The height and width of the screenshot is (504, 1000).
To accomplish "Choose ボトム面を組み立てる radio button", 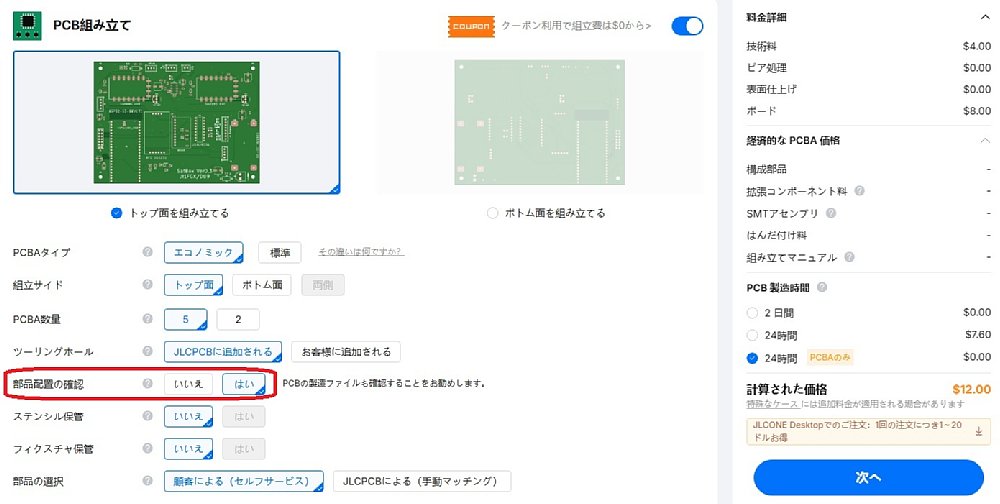I will (492, 213).
